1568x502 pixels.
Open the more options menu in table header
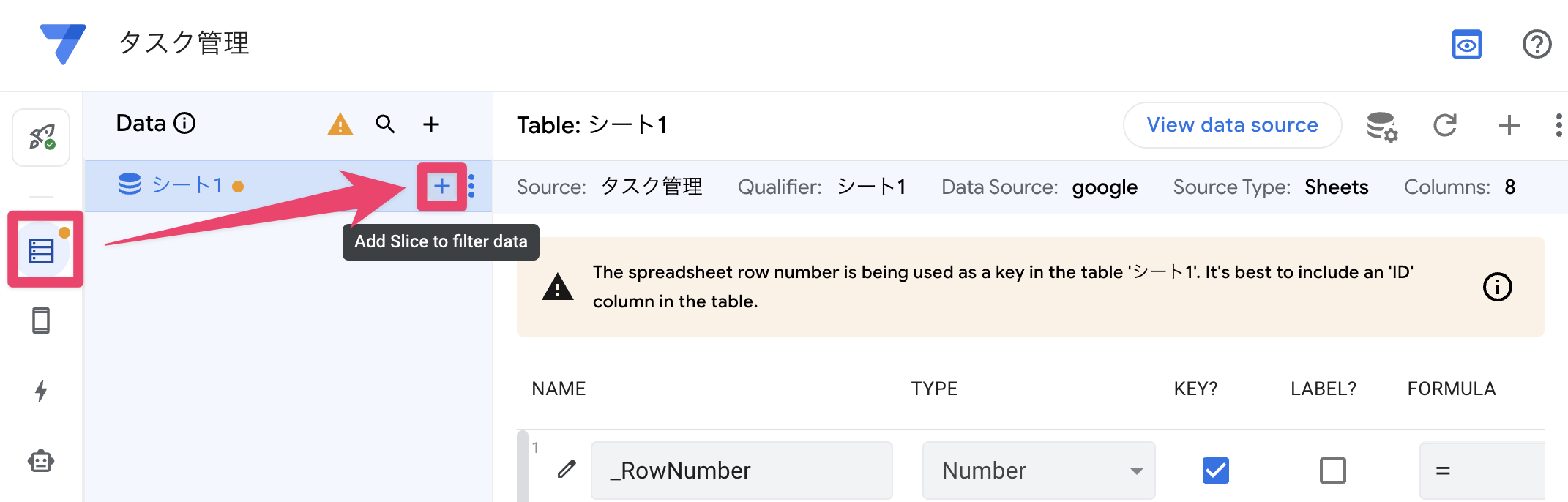point(1558,126)
